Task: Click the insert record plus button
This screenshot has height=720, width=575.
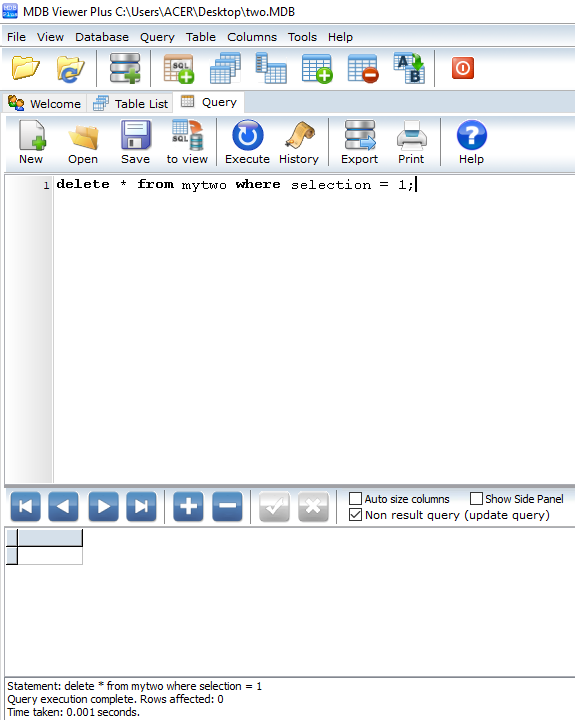Action: (188, 506)
